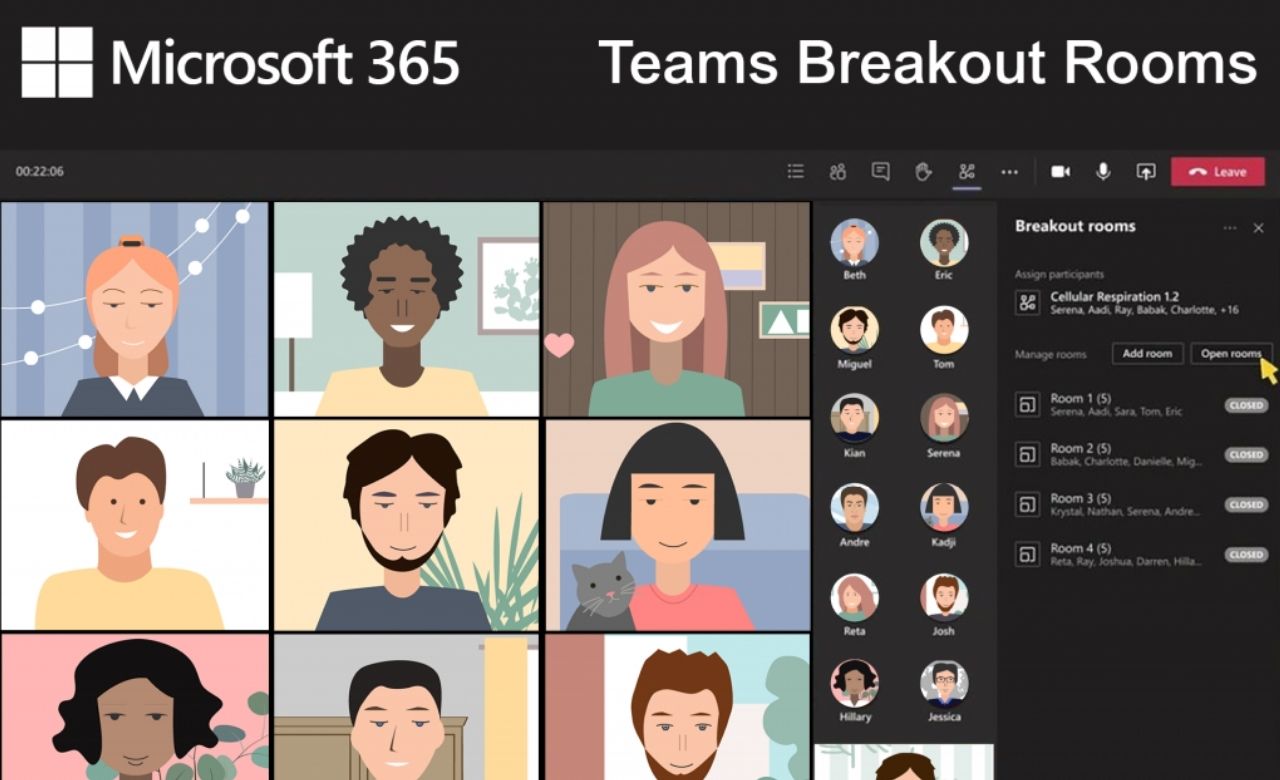Mute your microphone
Screen dimensions: 1280x780
click(1101, 171)
